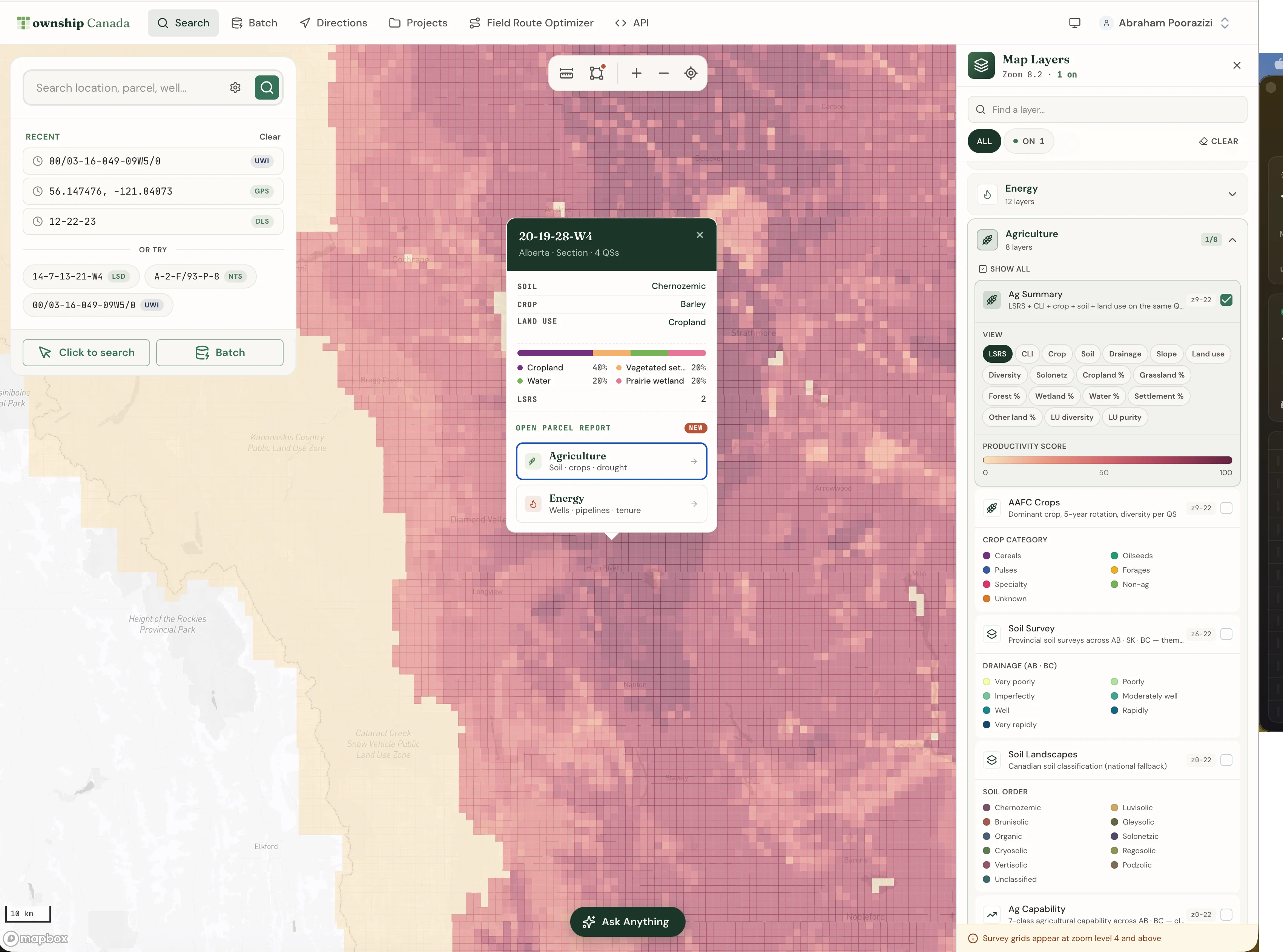The image size is (1283, 952).
Task: Open the Batch tab in the top navigation
Action: (254, 23)
